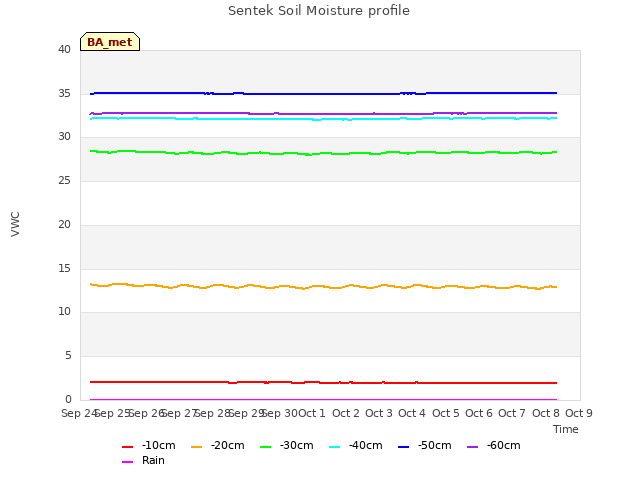Toggle the -50cm legend entry
This screenshot has height=480, width=640.
click(424, 445)
